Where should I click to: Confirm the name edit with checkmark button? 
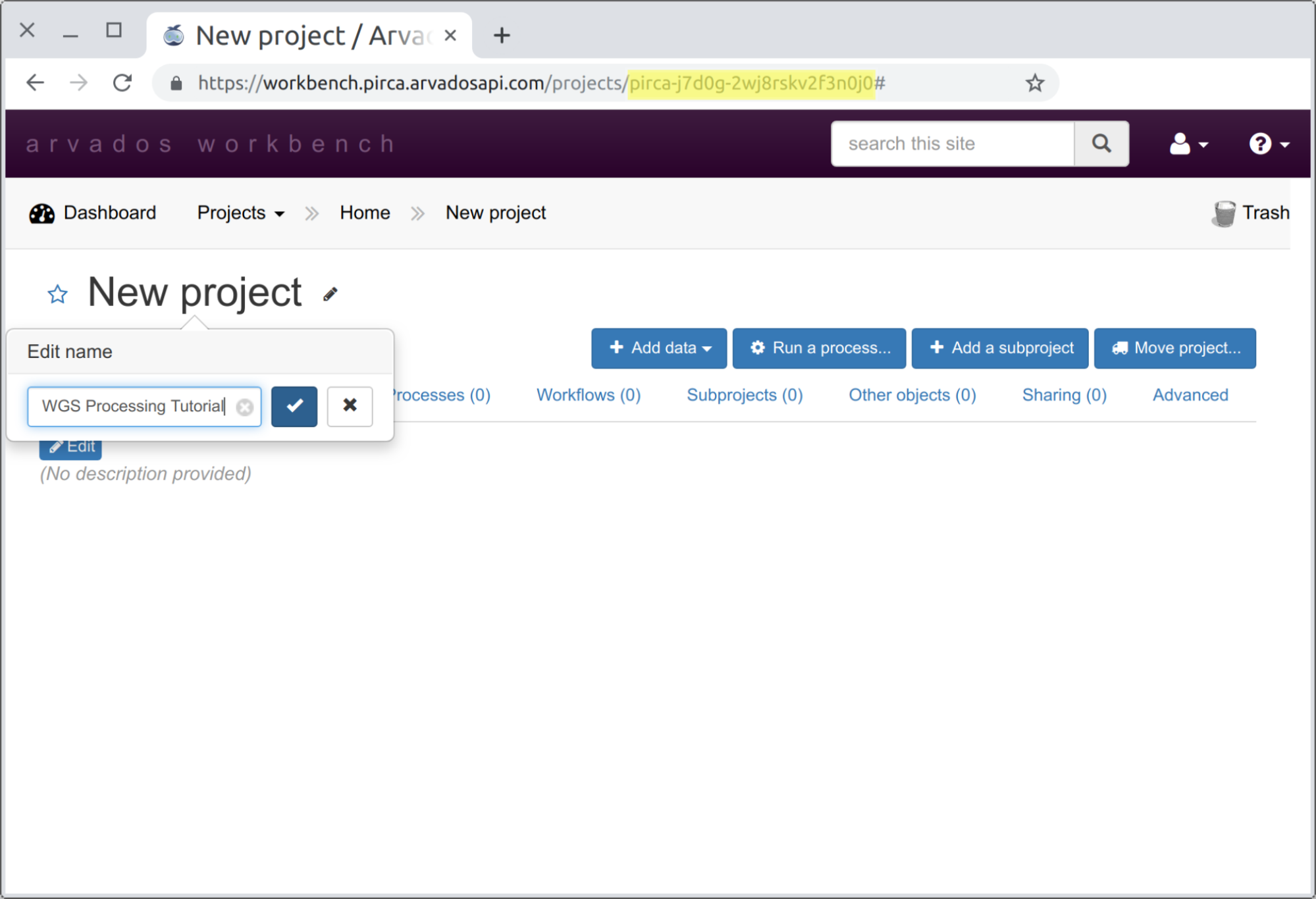[x=294, y=406]
